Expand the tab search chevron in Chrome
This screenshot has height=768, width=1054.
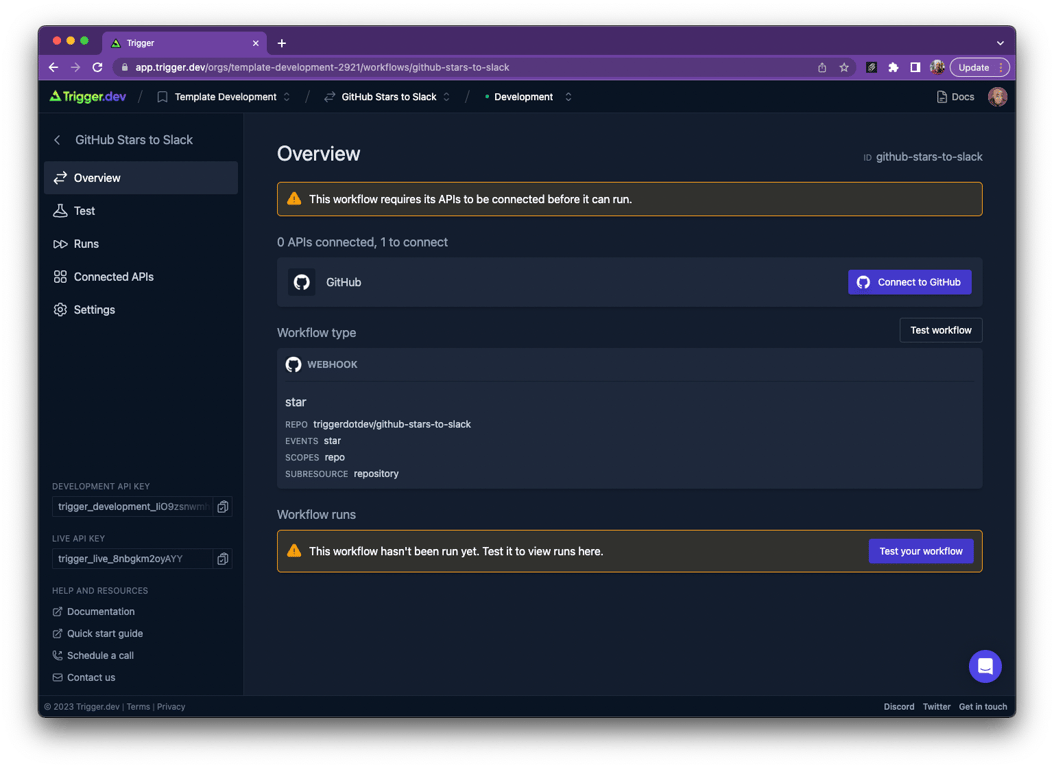[1000, 43]
